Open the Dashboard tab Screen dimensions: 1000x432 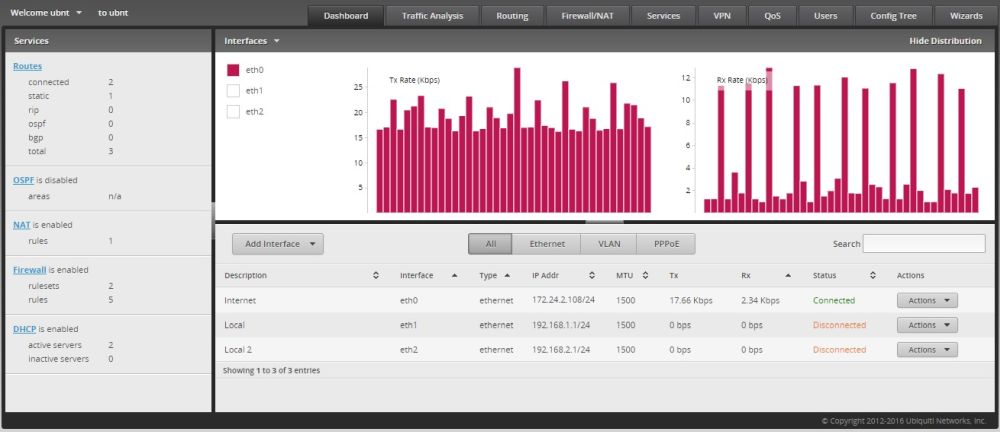click(x=346, y=16)
